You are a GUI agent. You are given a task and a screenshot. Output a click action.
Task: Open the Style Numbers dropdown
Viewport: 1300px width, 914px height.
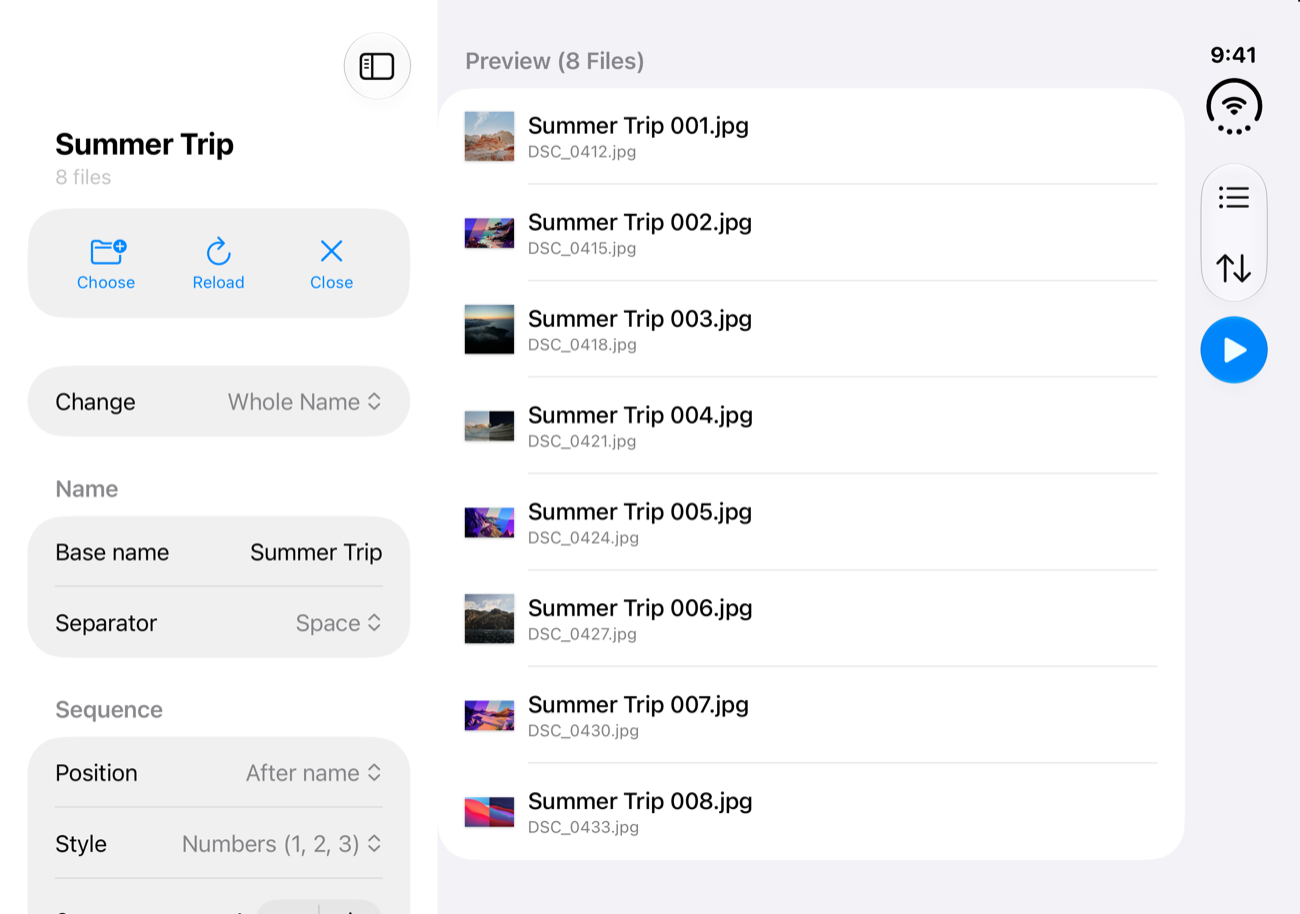coord(219,844)
